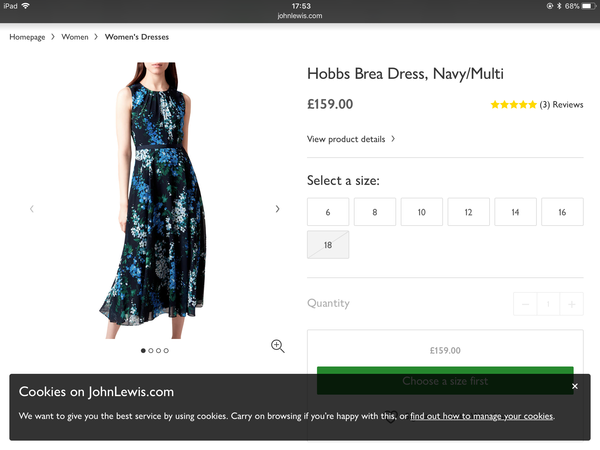Tap the five-star rating

click(x=514, y=104)
